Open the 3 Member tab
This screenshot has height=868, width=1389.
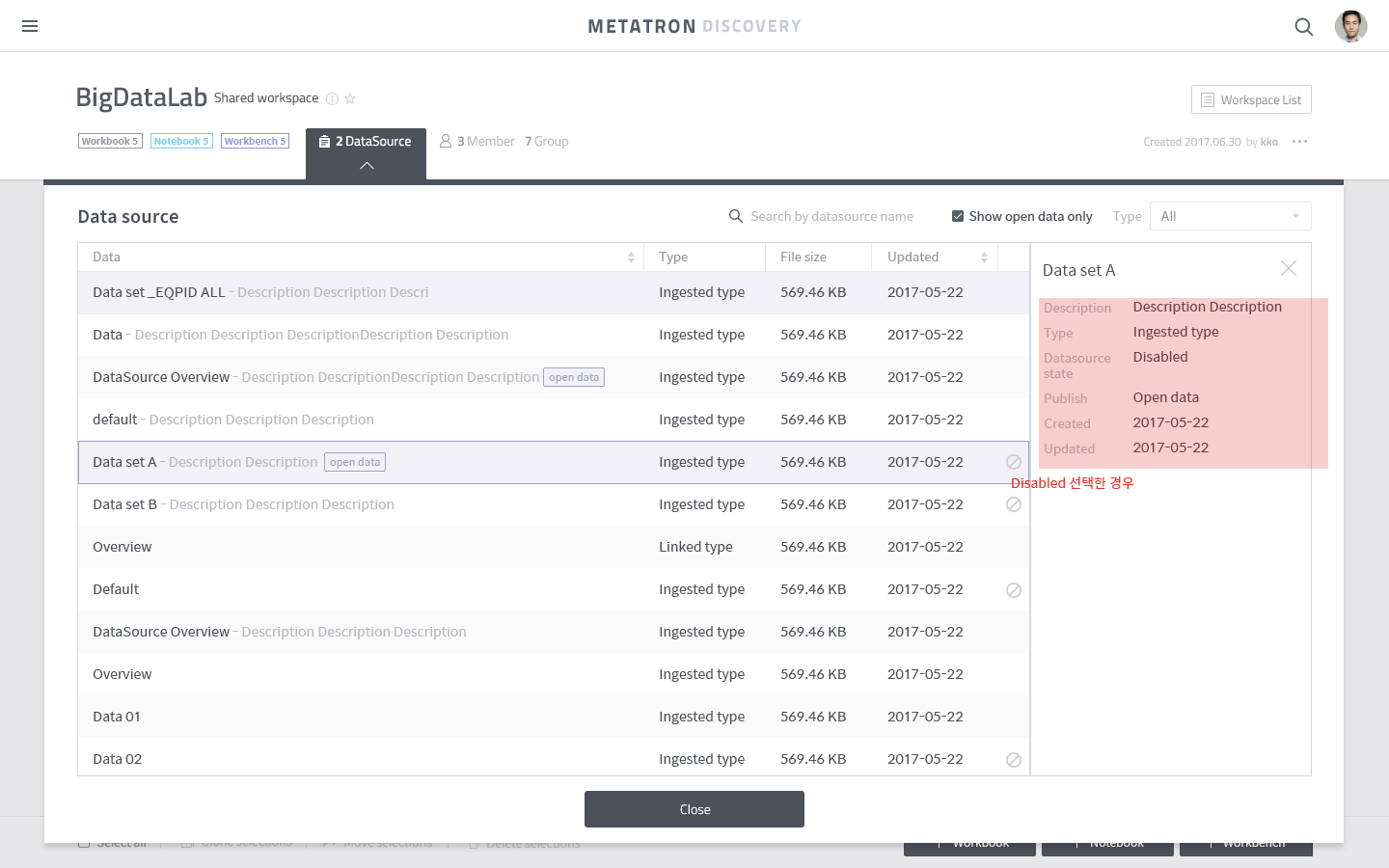(477, 141)
